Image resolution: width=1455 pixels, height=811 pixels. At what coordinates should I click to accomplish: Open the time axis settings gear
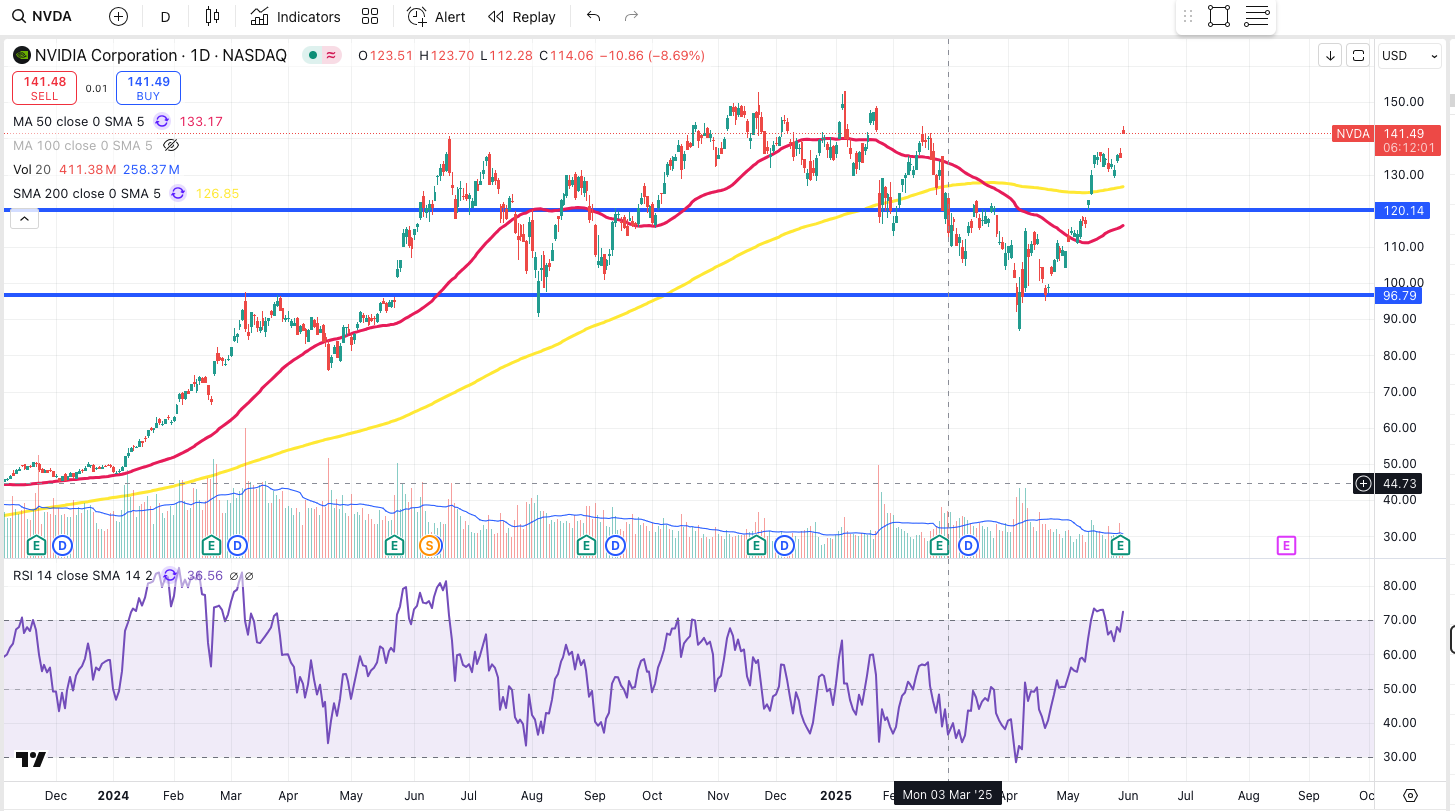(x=1410, y=795)
